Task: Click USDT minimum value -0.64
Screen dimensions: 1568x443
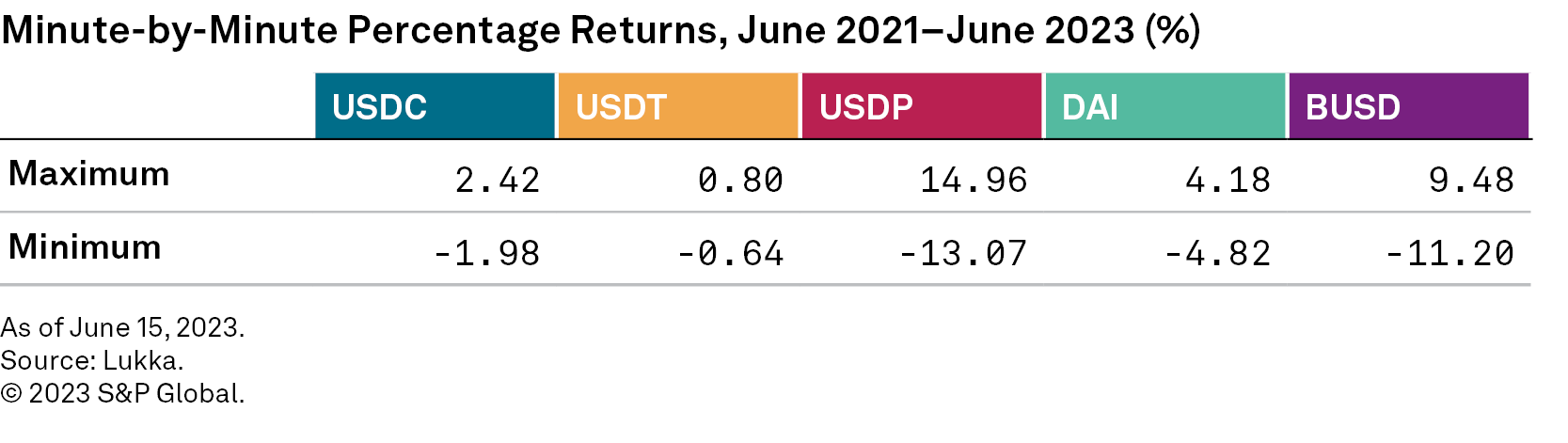Action: [x=730, y=253]
